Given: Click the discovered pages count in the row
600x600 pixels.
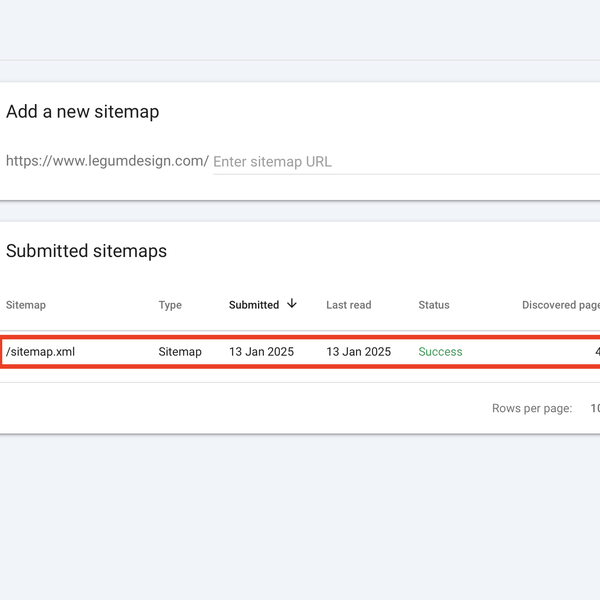Looking at the screenshot, I should coord(596,352).
